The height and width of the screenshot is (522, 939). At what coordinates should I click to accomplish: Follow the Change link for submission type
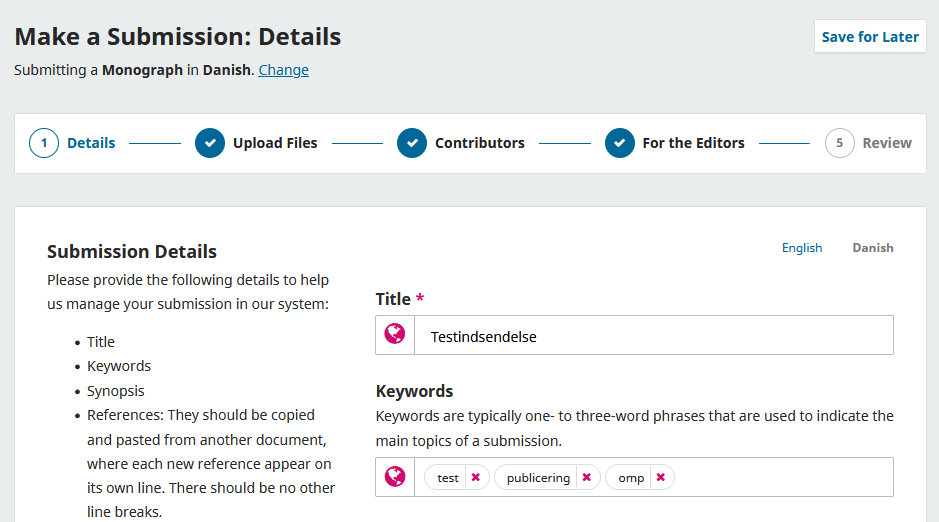pos(283,70)
